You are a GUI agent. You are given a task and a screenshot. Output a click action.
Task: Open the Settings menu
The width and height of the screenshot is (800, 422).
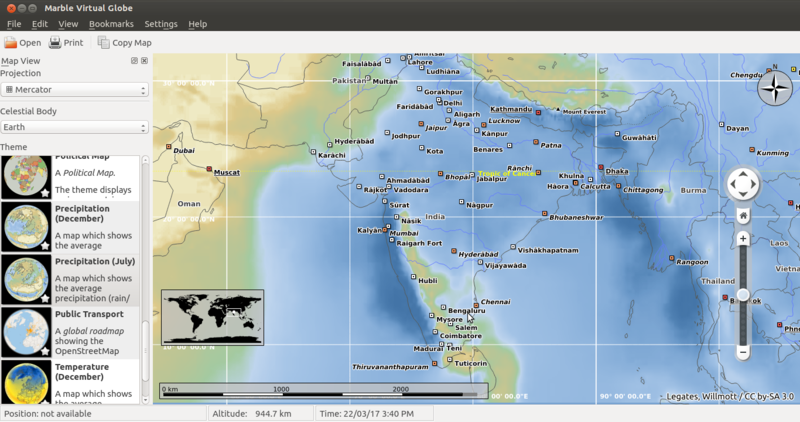pos(161,24)
